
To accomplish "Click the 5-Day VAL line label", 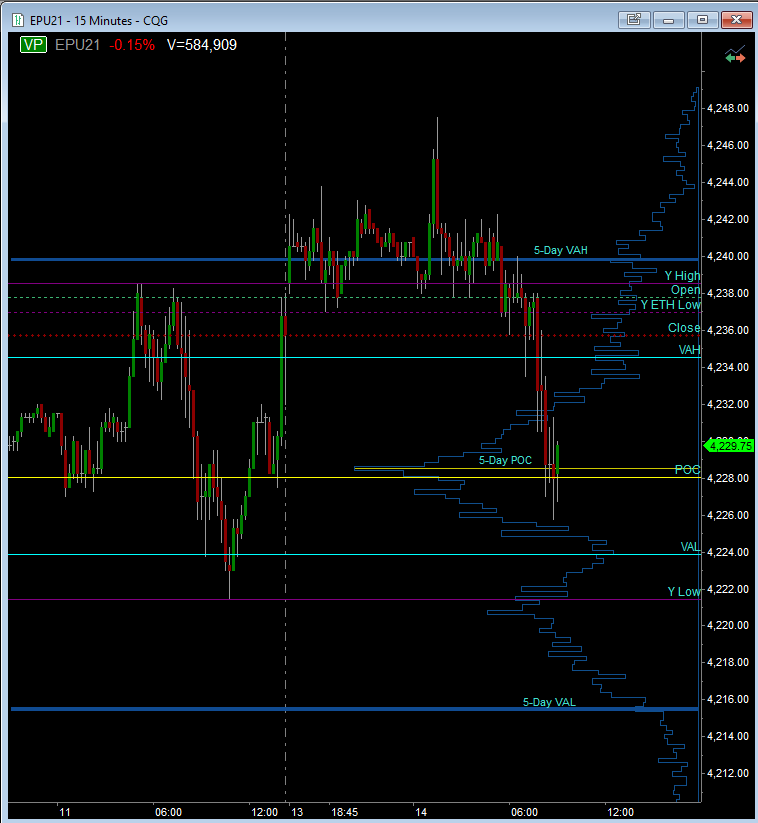I will pyautogui.click(x=549, y=702).
